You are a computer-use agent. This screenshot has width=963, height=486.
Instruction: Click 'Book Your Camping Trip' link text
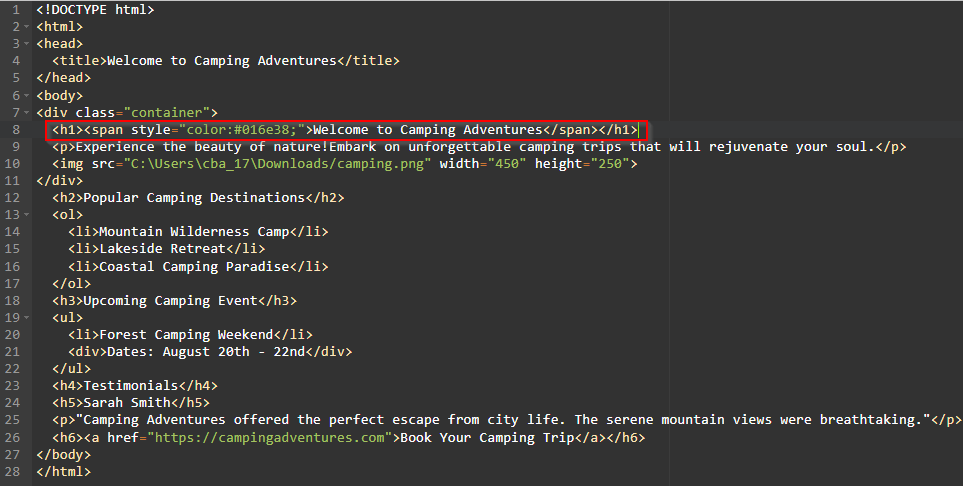pos(487,438)
